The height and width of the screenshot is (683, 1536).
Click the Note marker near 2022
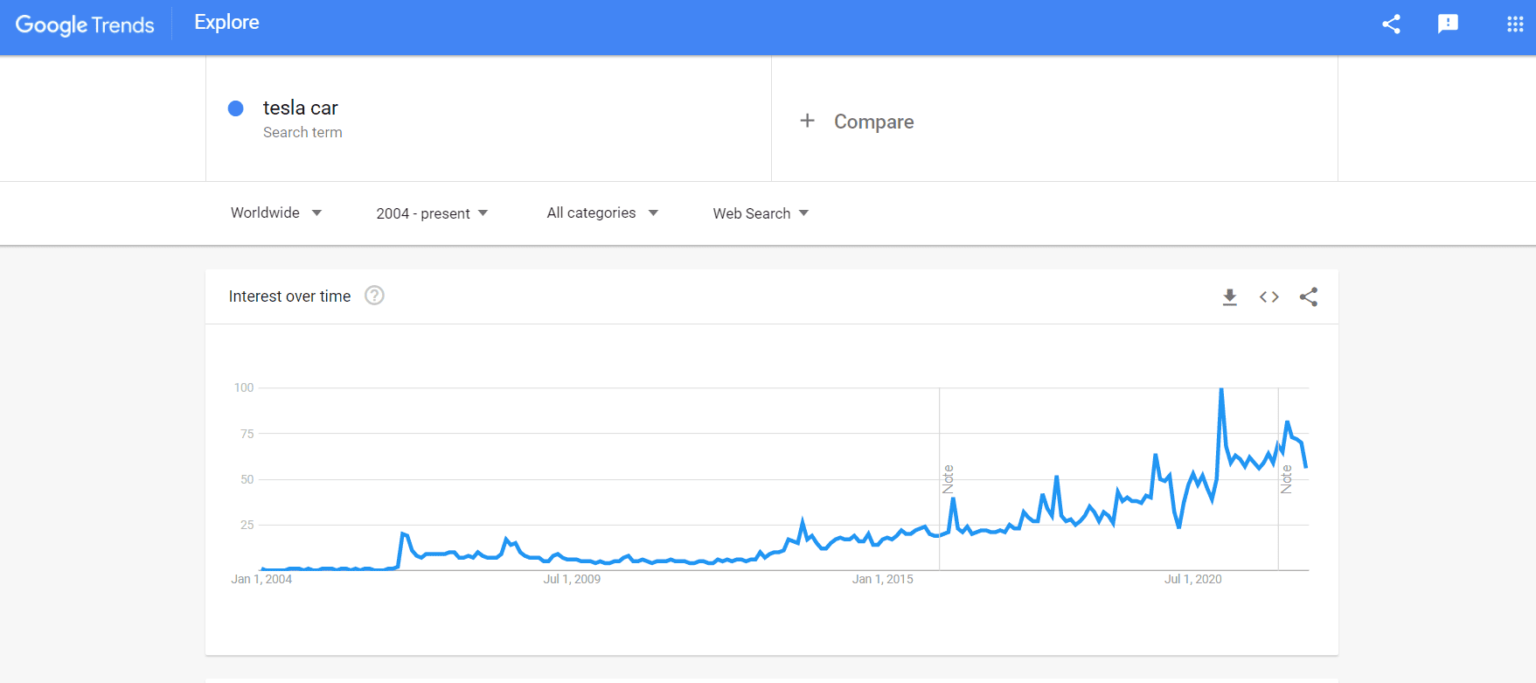click(x=1287, y=479)
